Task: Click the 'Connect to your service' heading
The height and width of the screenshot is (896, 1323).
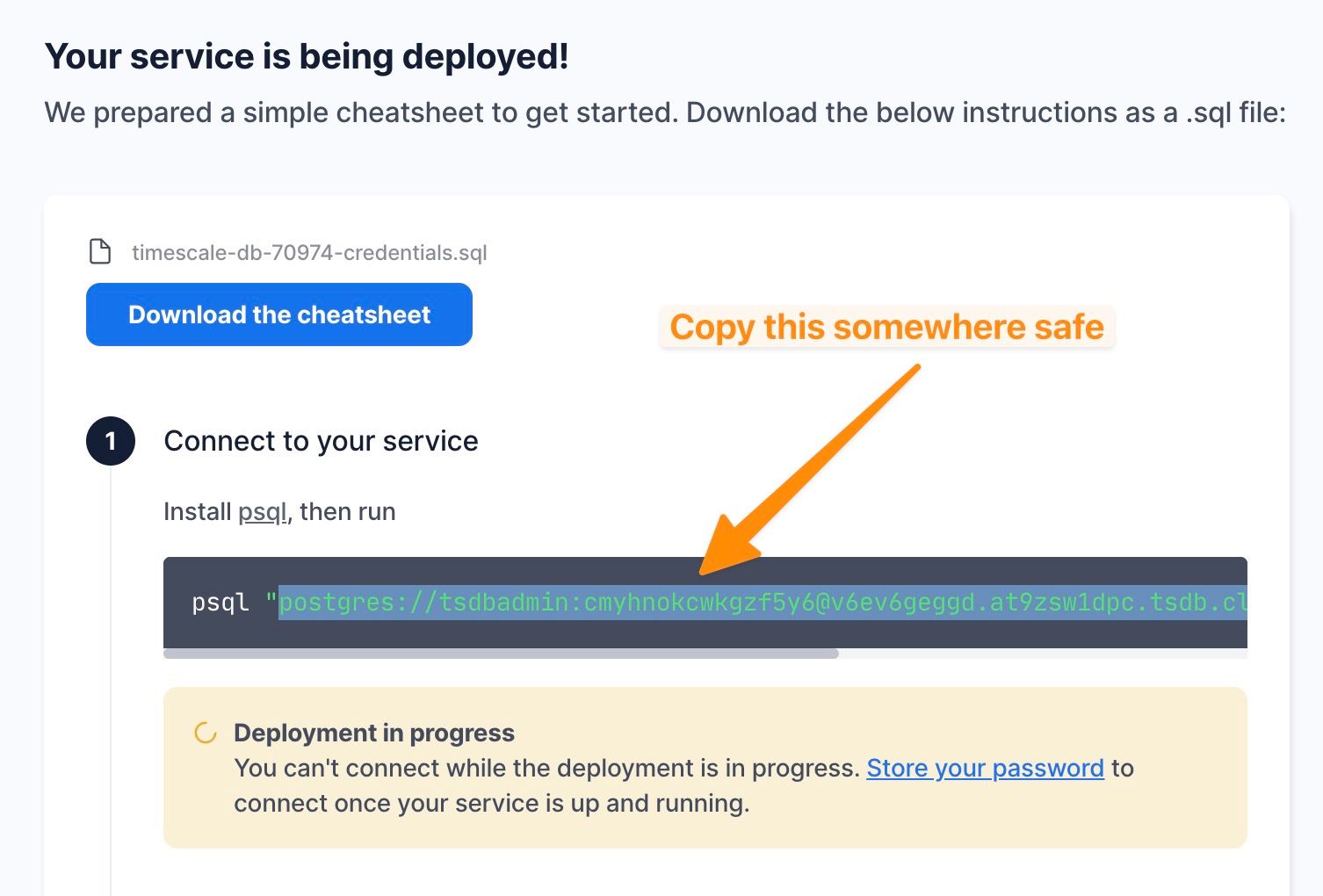Action: coord(321,441)
